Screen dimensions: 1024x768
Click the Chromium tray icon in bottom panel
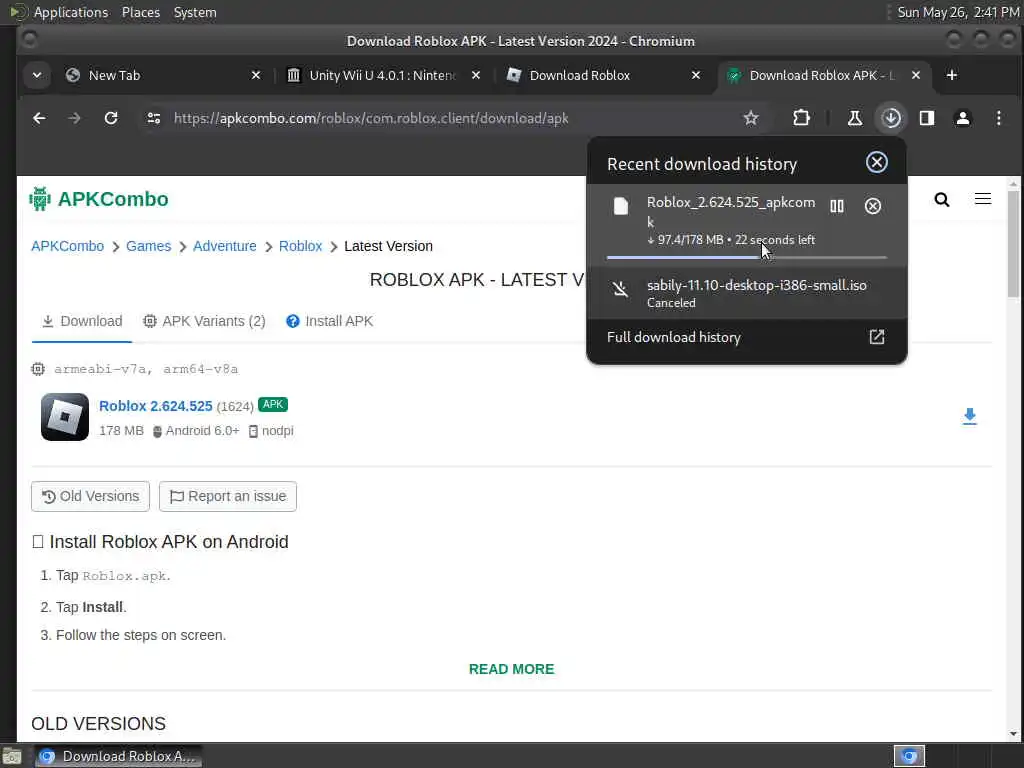(909, 756)
